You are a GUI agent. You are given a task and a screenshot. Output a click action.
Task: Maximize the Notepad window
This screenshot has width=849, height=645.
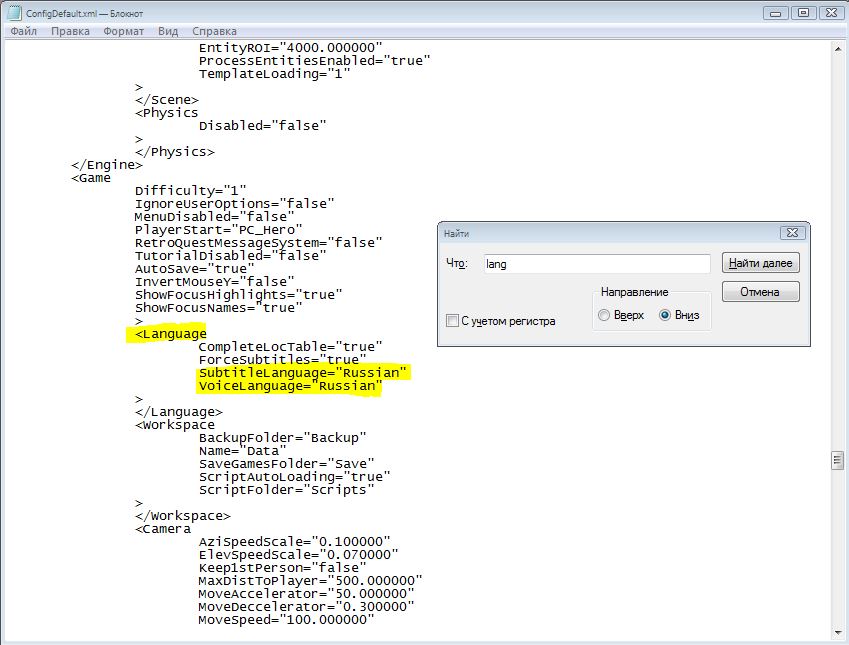(x=802, y=13)
